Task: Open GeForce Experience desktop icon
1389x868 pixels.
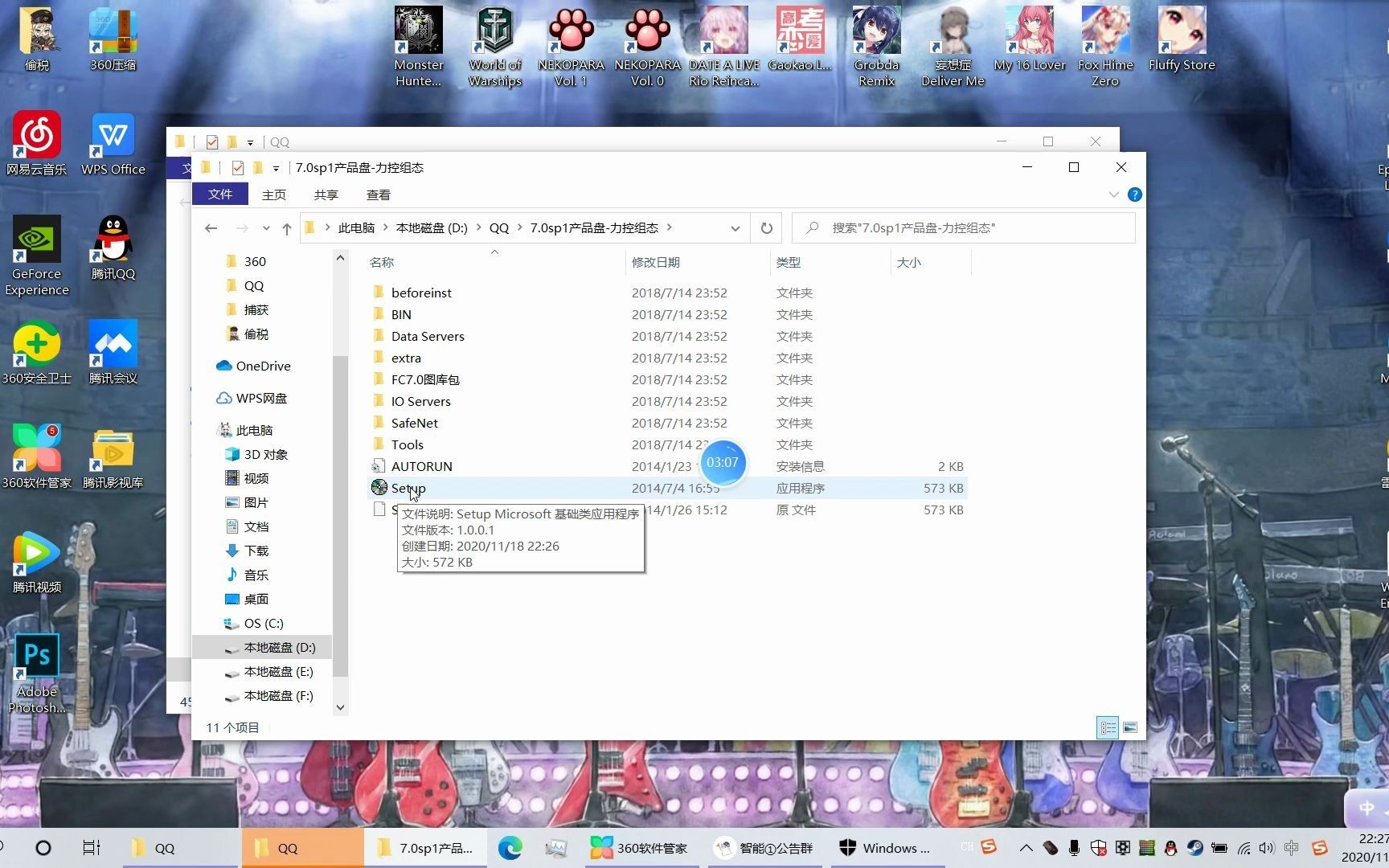Action: pyautogui.click(x=36, y=256)
